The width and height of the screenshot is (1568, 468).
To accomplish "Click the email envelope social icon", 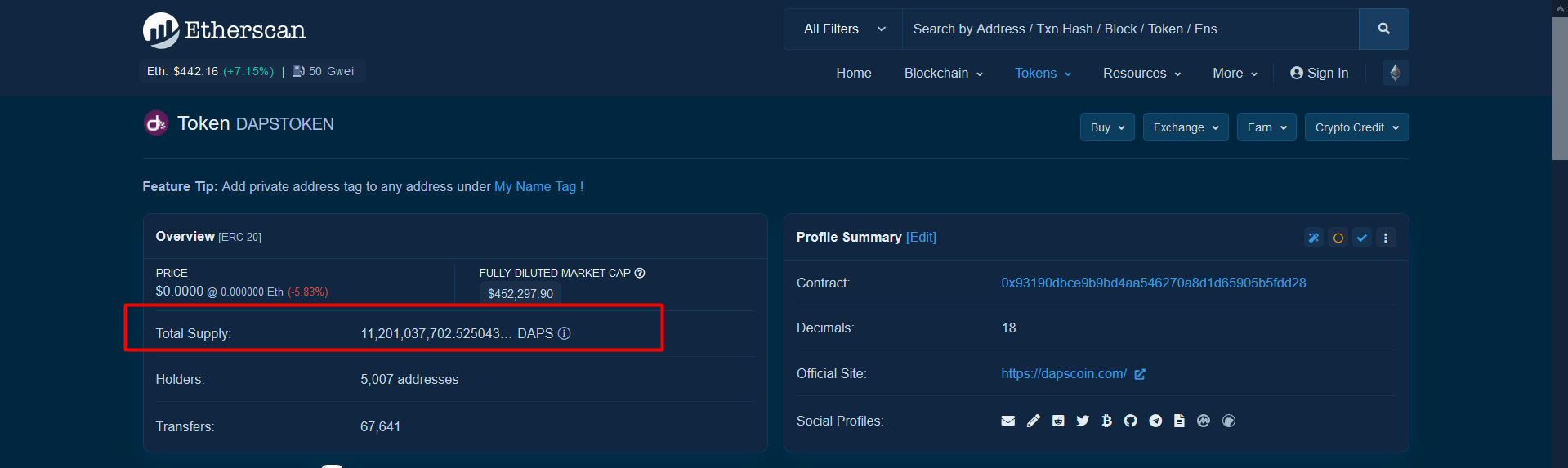I will tap(1008, 421).
